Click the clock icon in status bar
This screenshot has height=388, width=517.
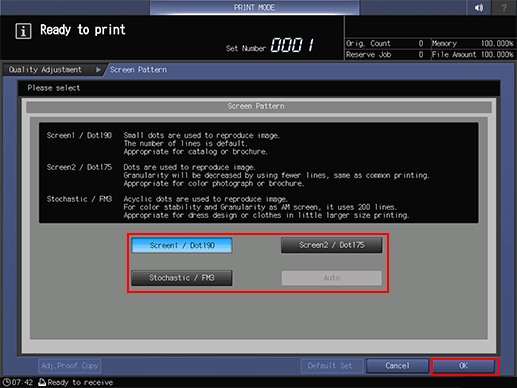(x=7, y=382)
